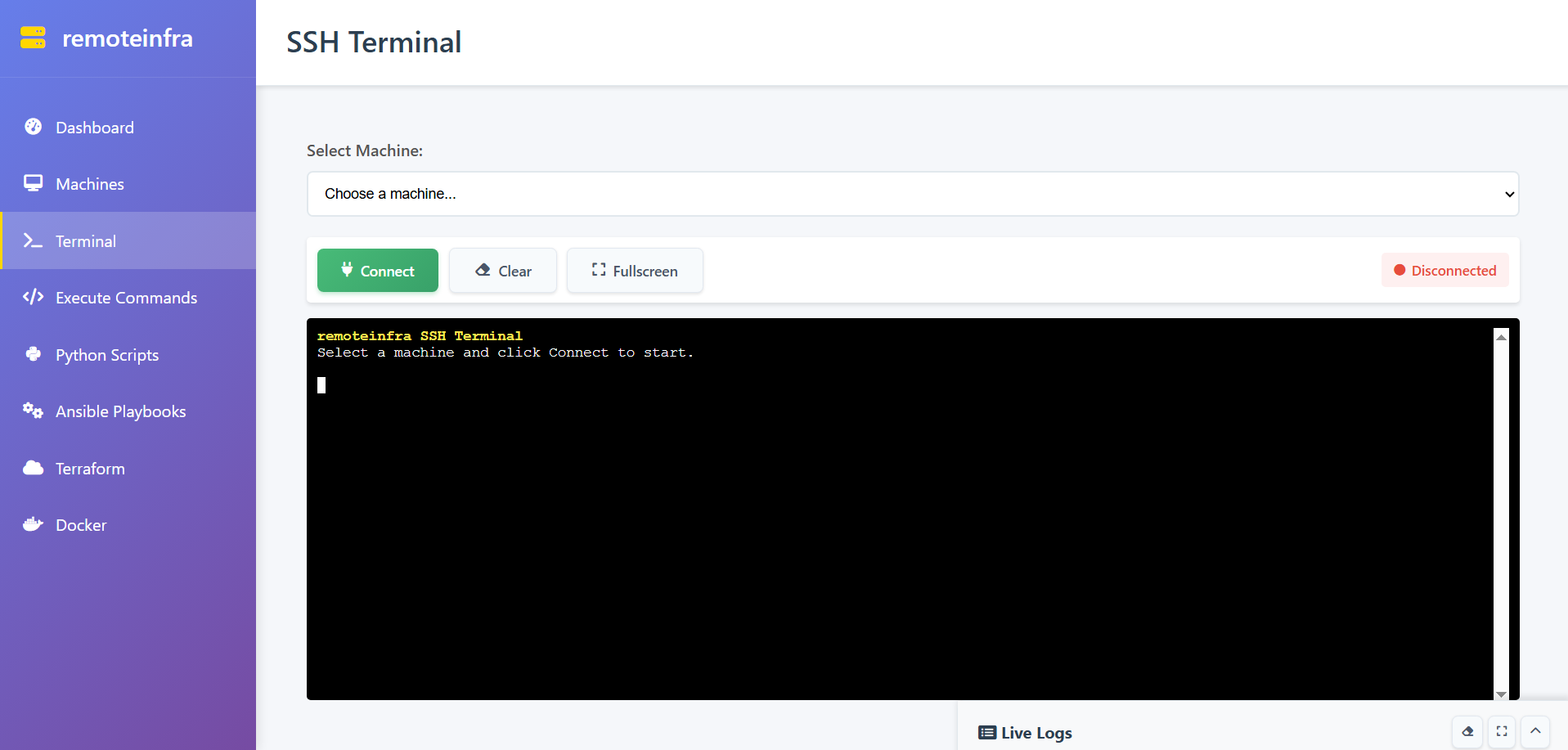Click the Terminal prompt icon in sidebar

33,240
